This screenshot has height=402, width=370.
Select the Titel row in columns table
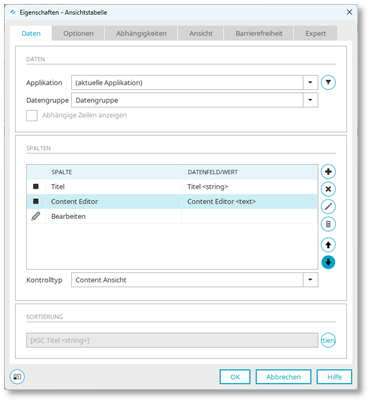172,187
